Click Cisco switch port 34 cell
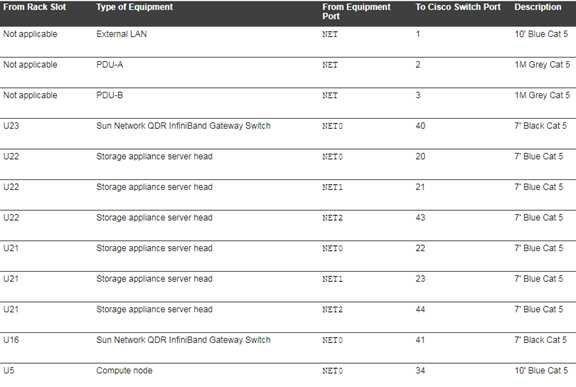This screenshot has height=387, width=576. tap(421, 370)
